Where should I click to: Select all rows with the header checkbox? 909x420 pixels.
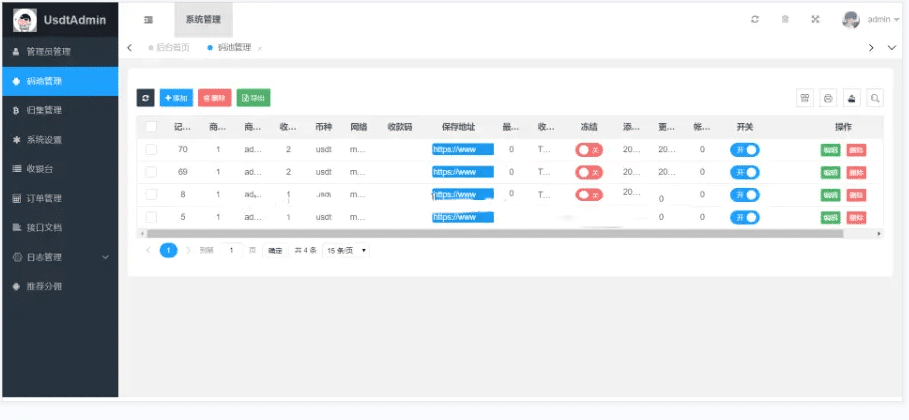[151, 126]
